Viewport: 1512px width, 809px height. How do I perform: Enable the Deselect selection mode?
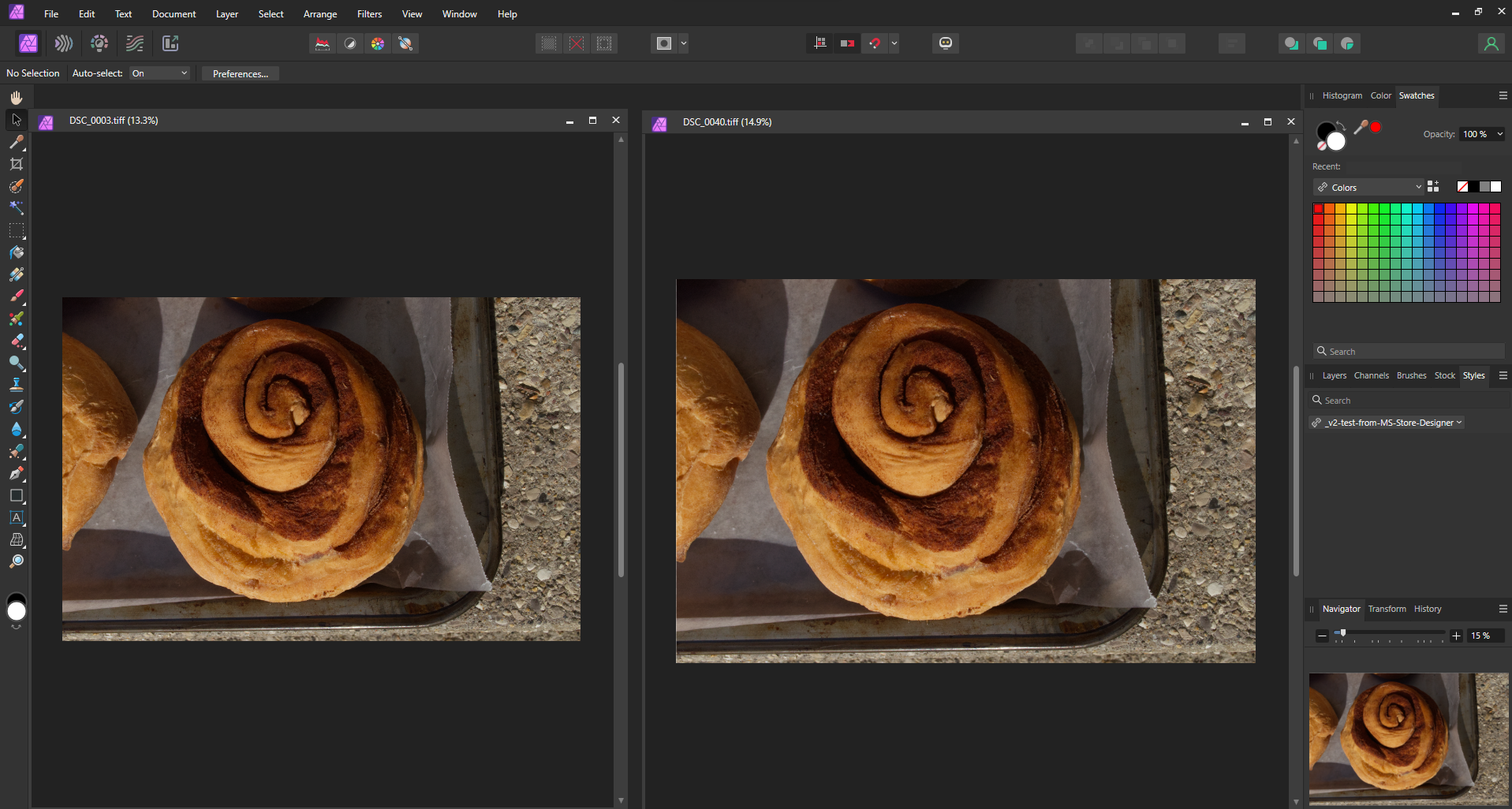click(577, 43)
